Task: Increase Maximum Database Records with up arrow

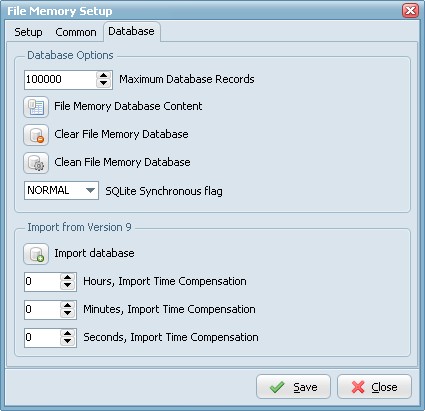Action: pyautogui.click(x=104, y=76)
